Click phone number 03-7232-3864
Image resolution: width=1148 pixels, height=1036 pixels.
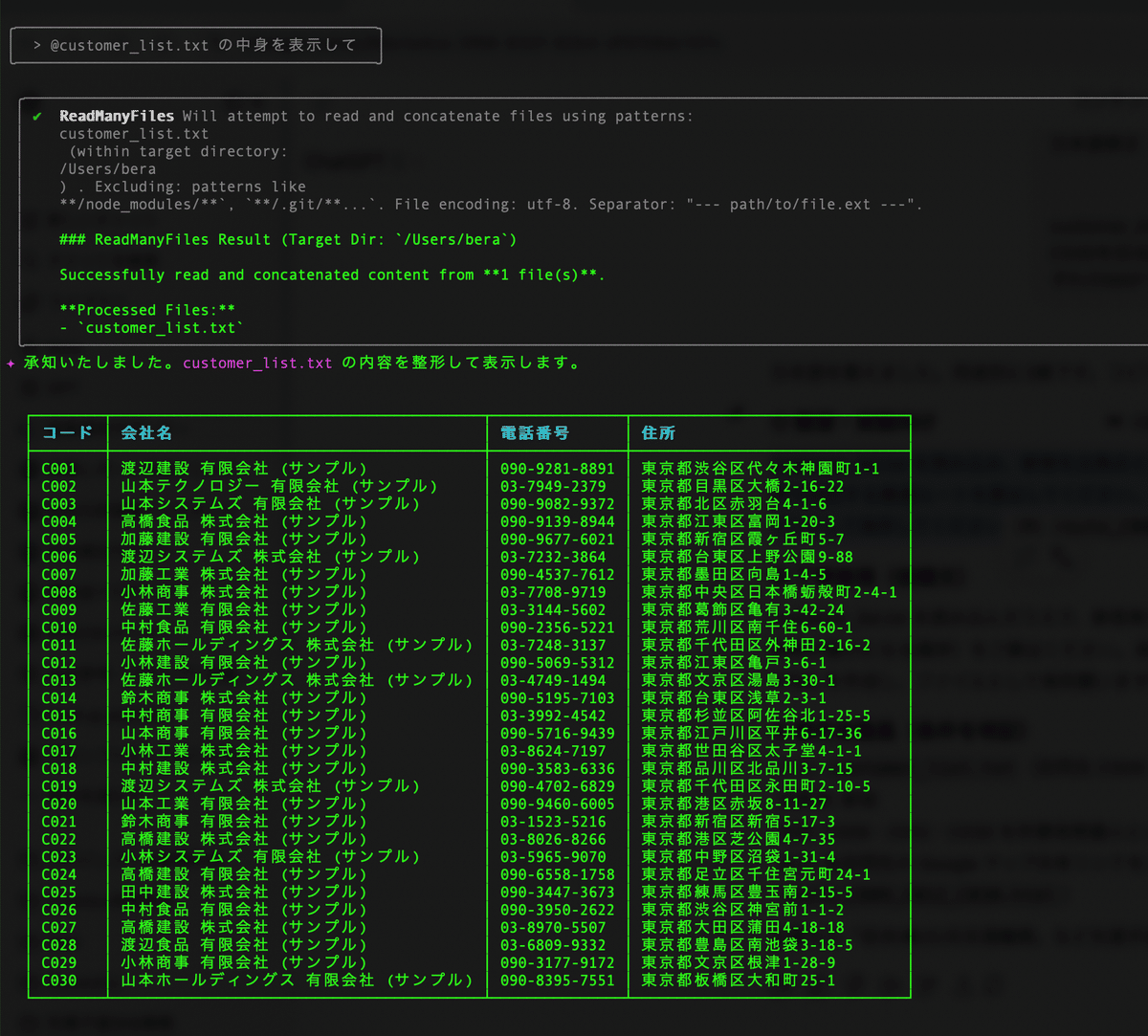pos(552,557)
